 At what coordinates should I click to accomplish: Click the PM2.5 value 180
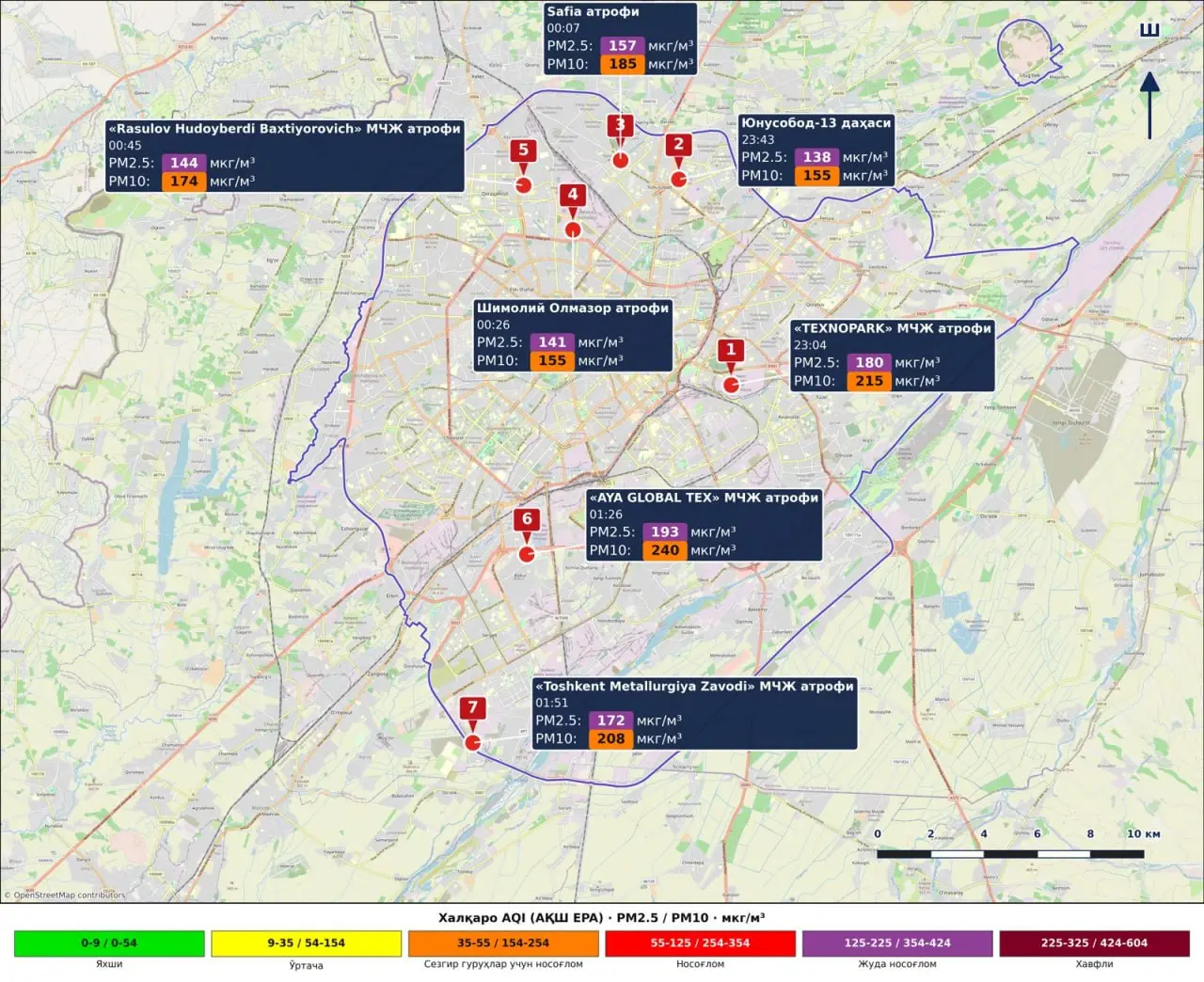point(869,362)
